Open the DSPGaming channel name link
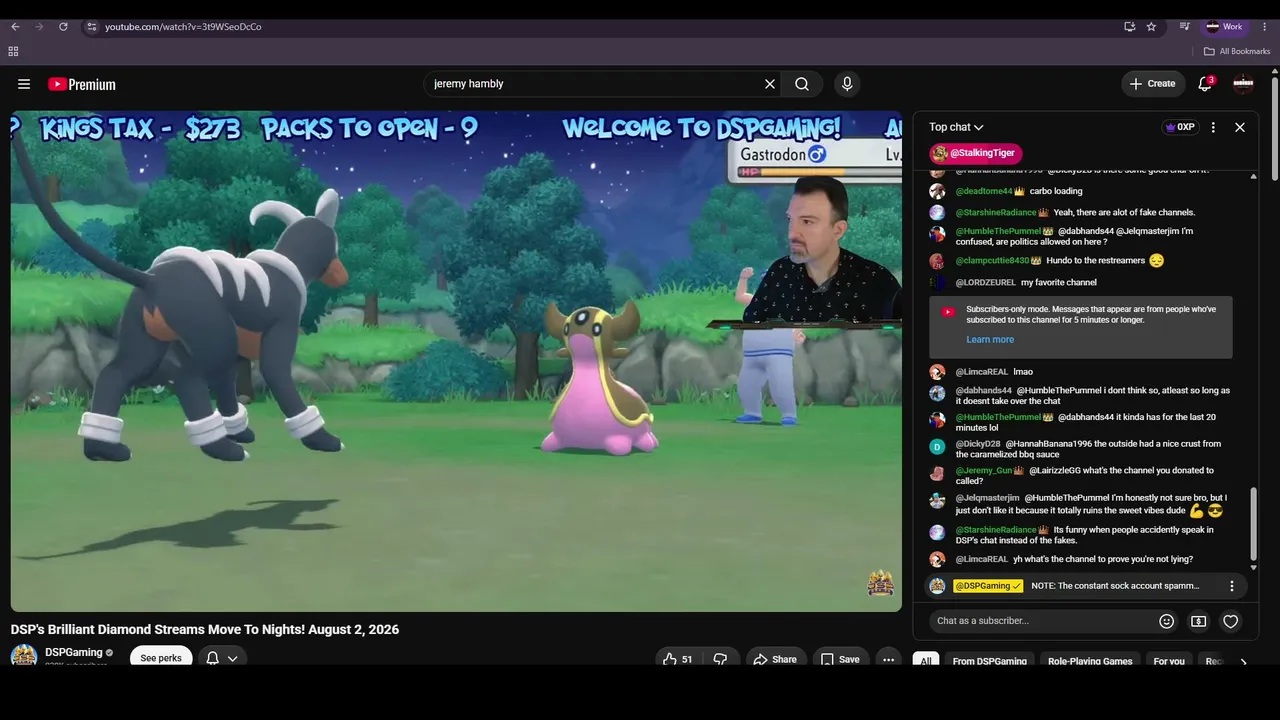The width and height of the screenshot is (1280, 720). (x=74, y=652)
